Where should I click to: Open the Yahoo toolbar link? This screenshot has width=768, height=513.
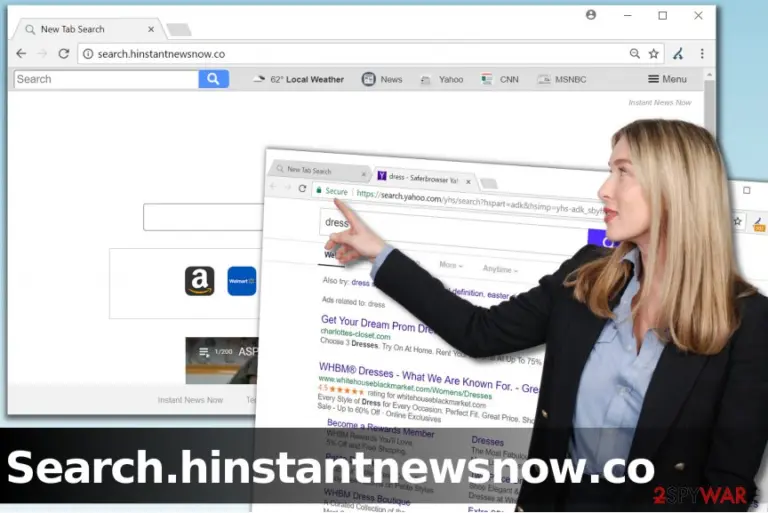pyautogui.click(x=441, y=79)
